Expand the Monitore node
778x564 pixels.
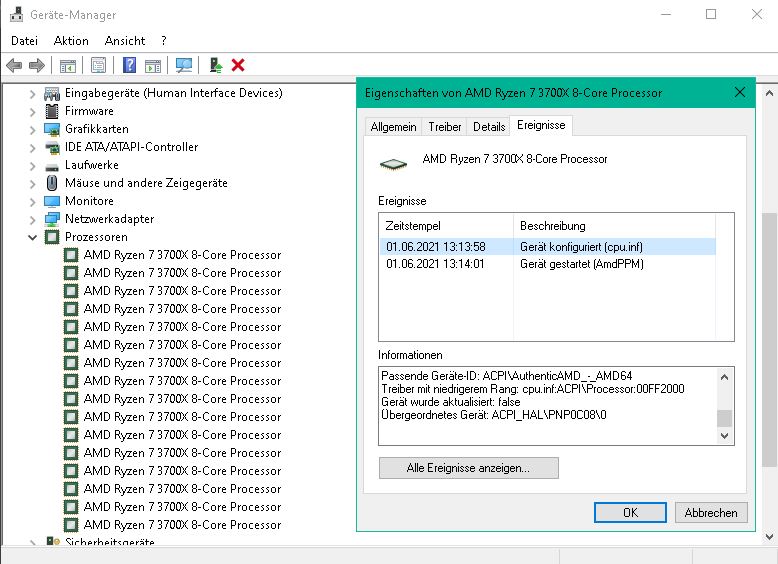(33, 201)
